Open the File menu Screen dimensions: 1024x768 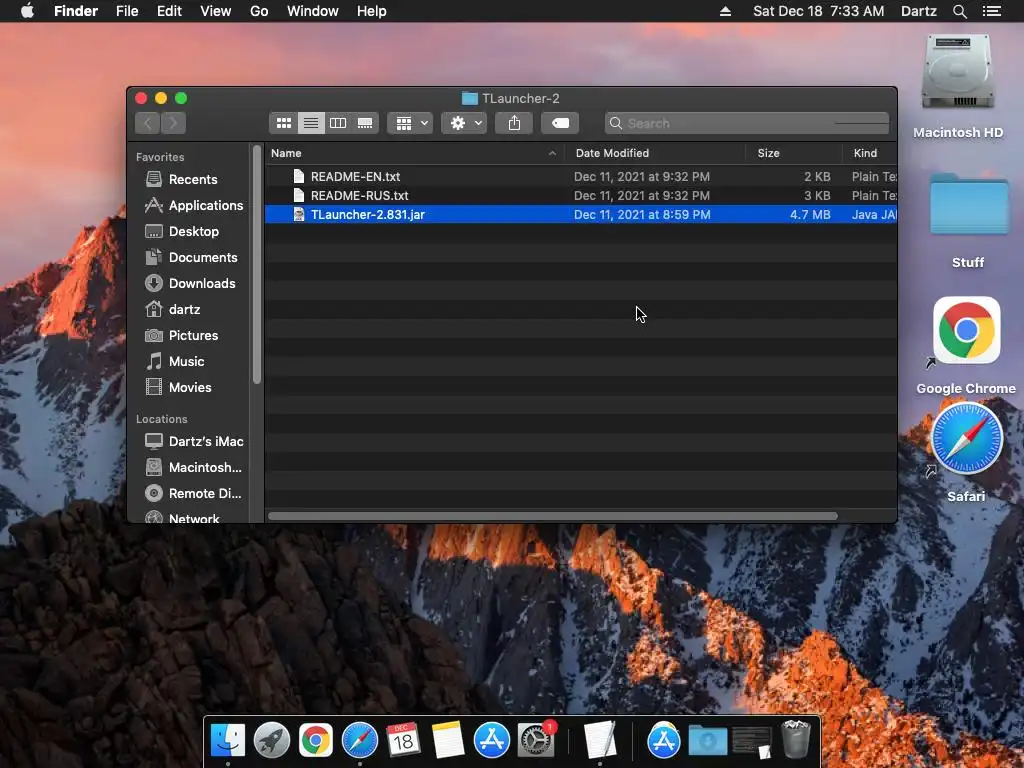pos(127,11)
